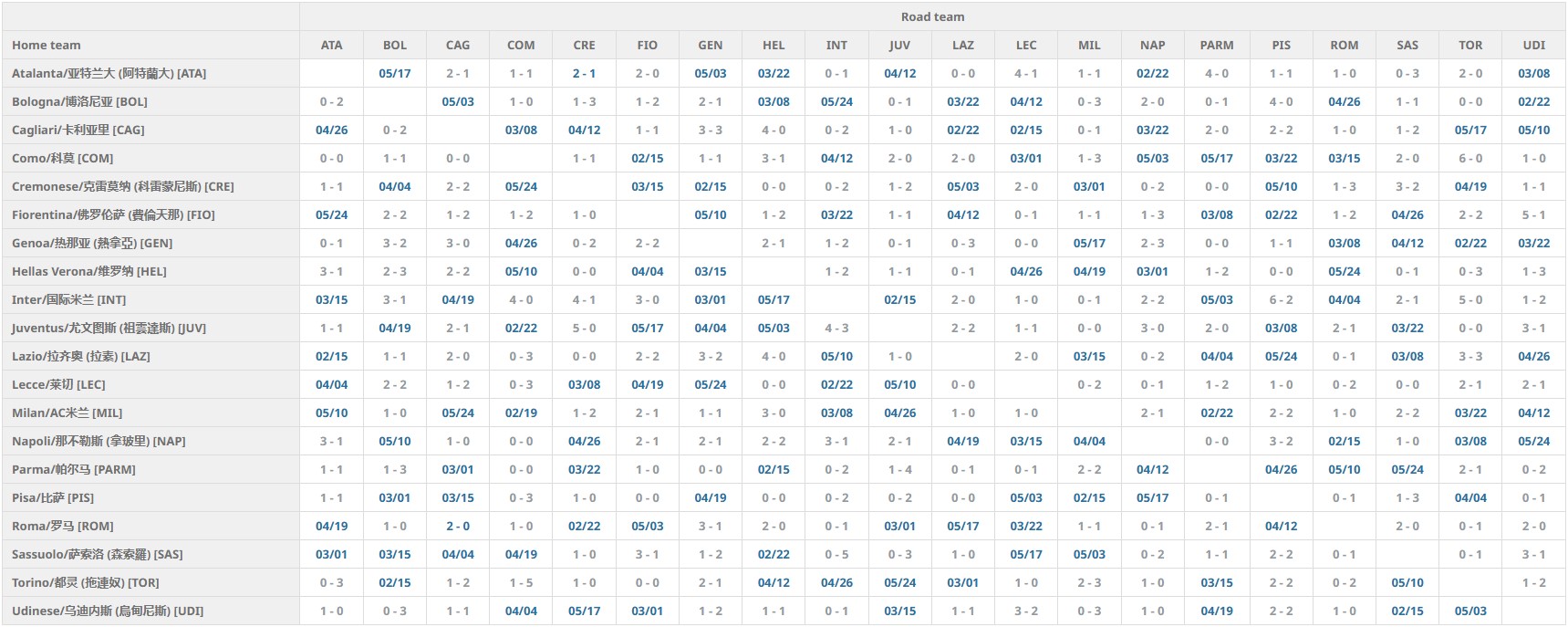Open the Napoli home vs Milan 04/04 fixture
Image resolution: width=1568 pixels, height=627 pixels.
point(1089,441)
